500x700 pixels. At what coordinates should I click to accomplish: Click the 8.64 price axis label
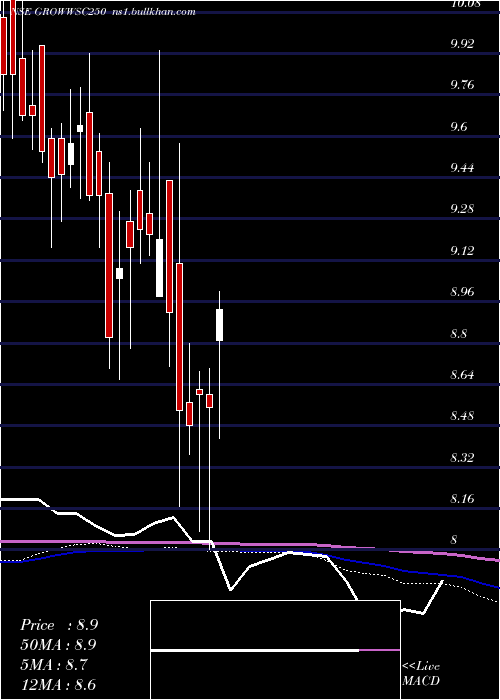point(462,374)
